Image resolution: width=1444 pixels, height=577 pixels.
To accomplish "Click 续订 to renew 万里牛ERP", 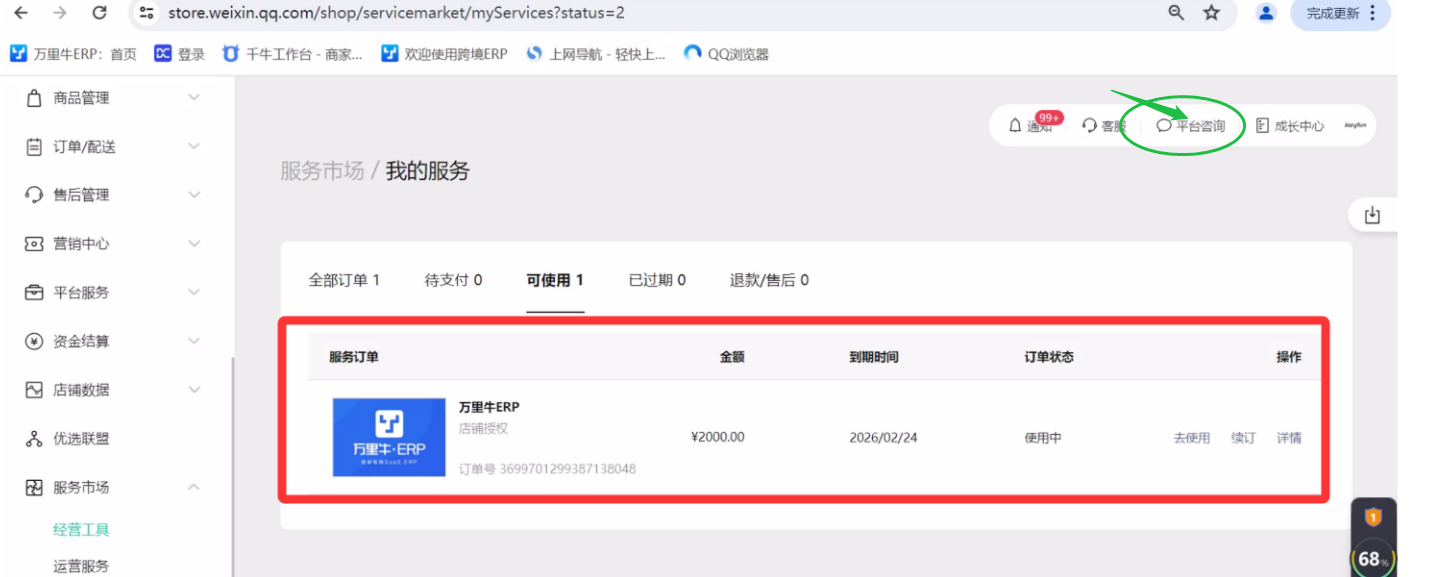I will pos(1243,438).
